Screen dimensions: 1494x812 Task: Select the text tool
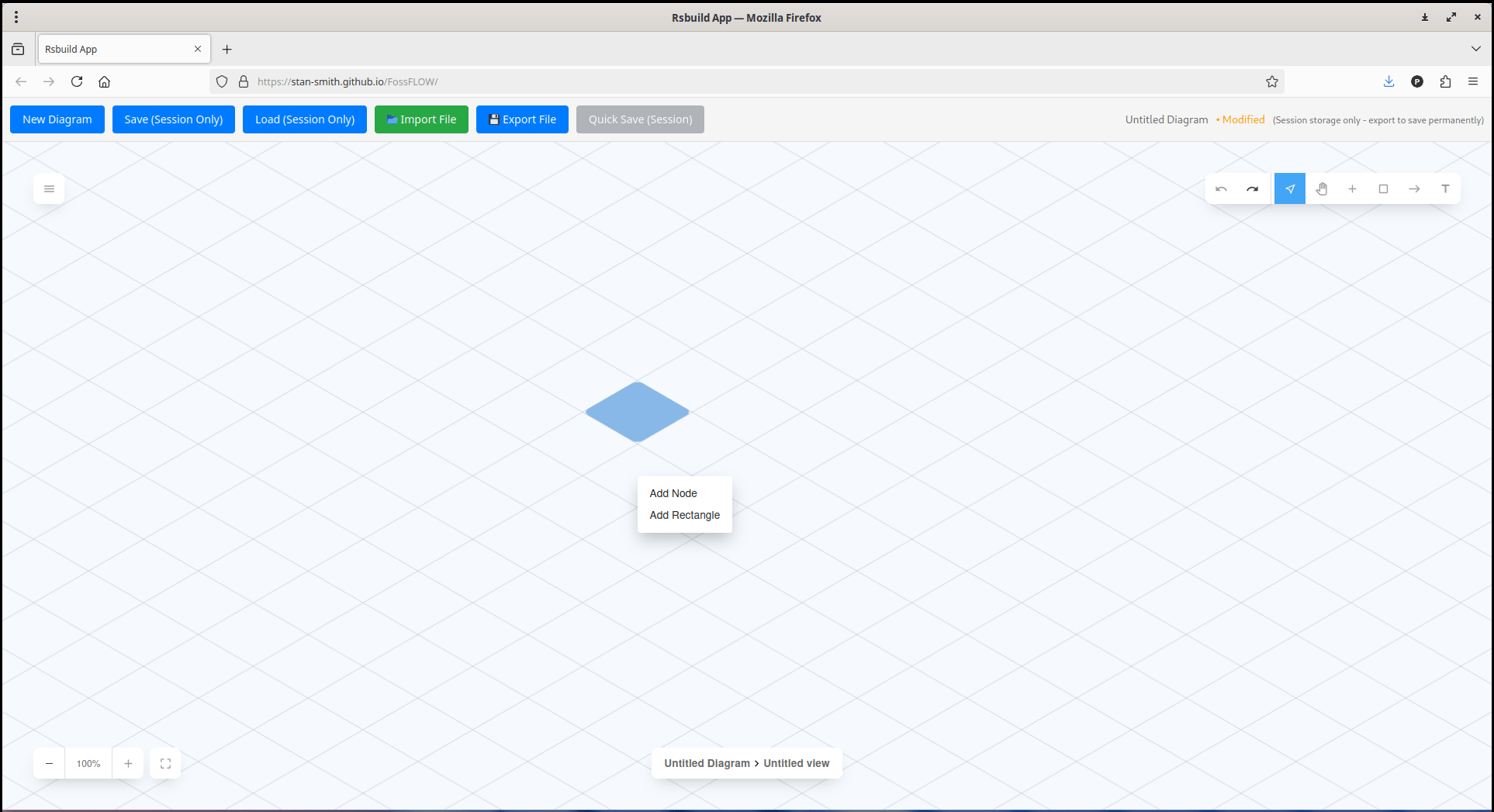1445,188
